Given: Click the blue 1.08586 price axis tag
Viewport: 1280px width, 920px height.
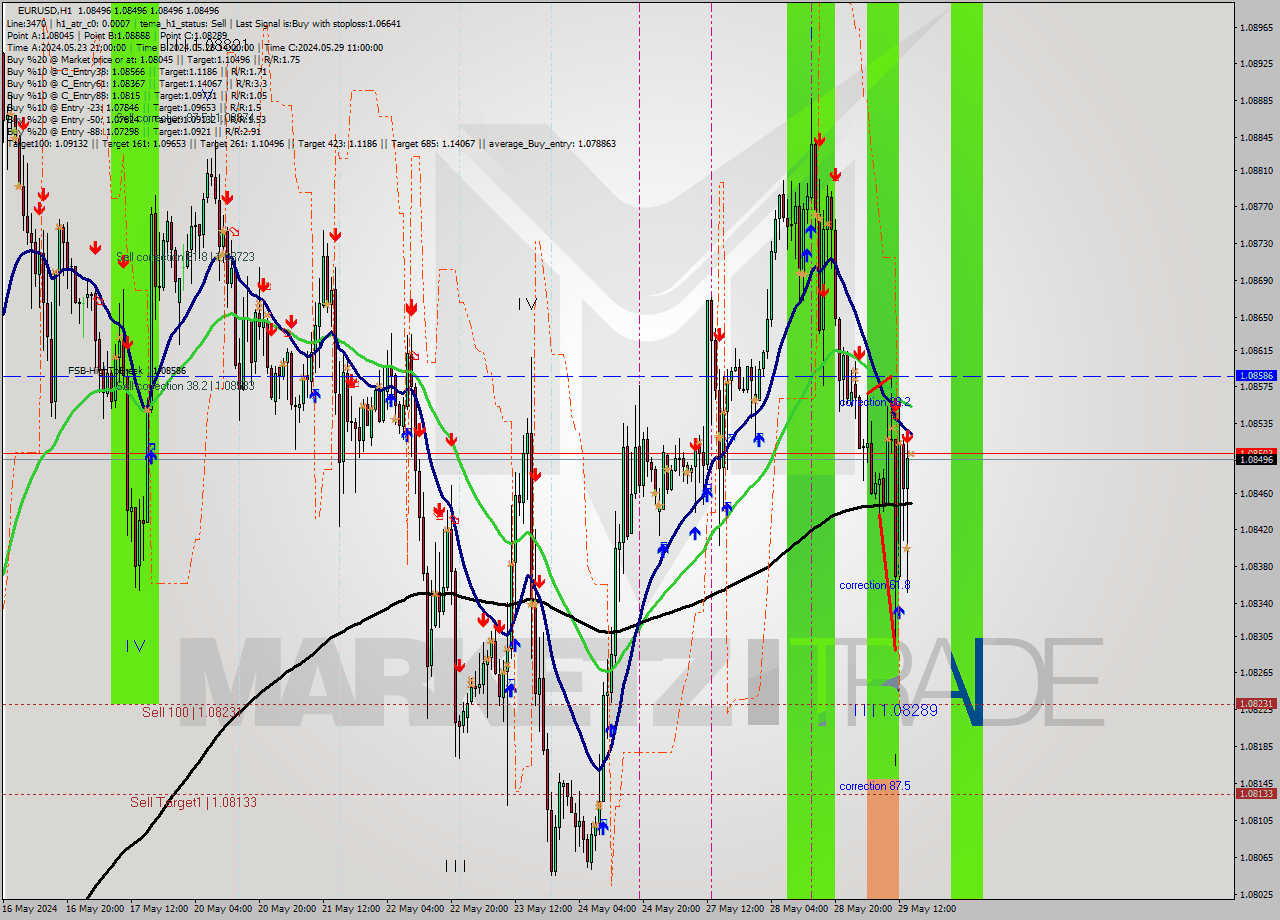Looking at the screenshot, I should (1256, 376).
